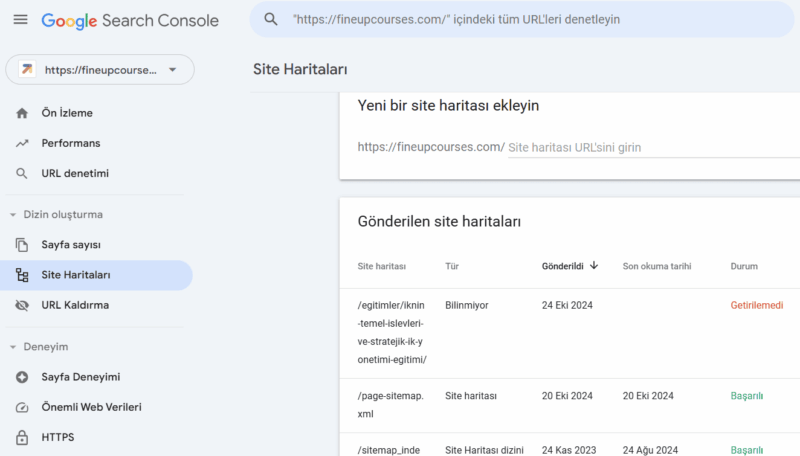Select Site Haritaları in sidebar
The height and width of the screenshot is (456, 800).
[x=96, y=275]
